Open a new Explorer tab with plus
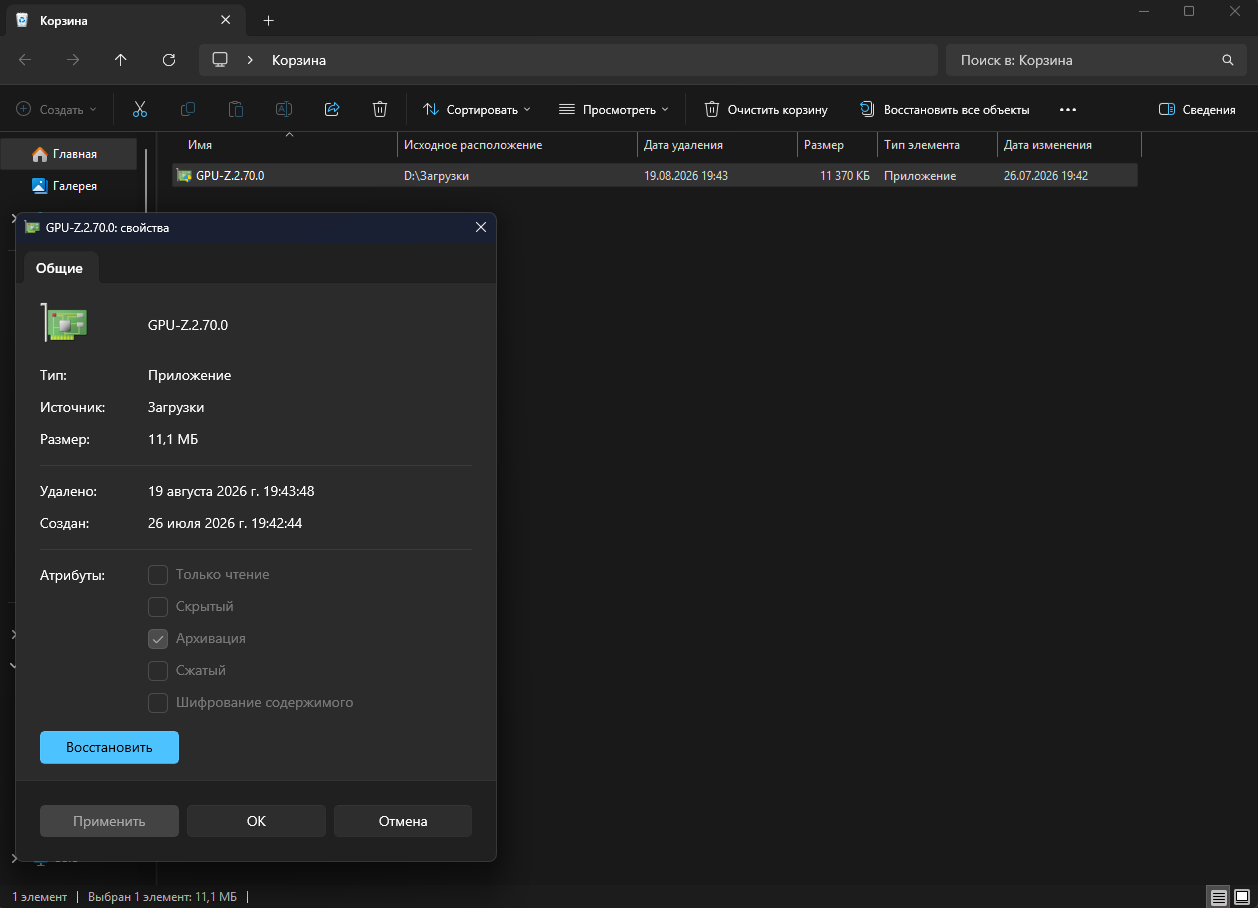 coord(268,20)
